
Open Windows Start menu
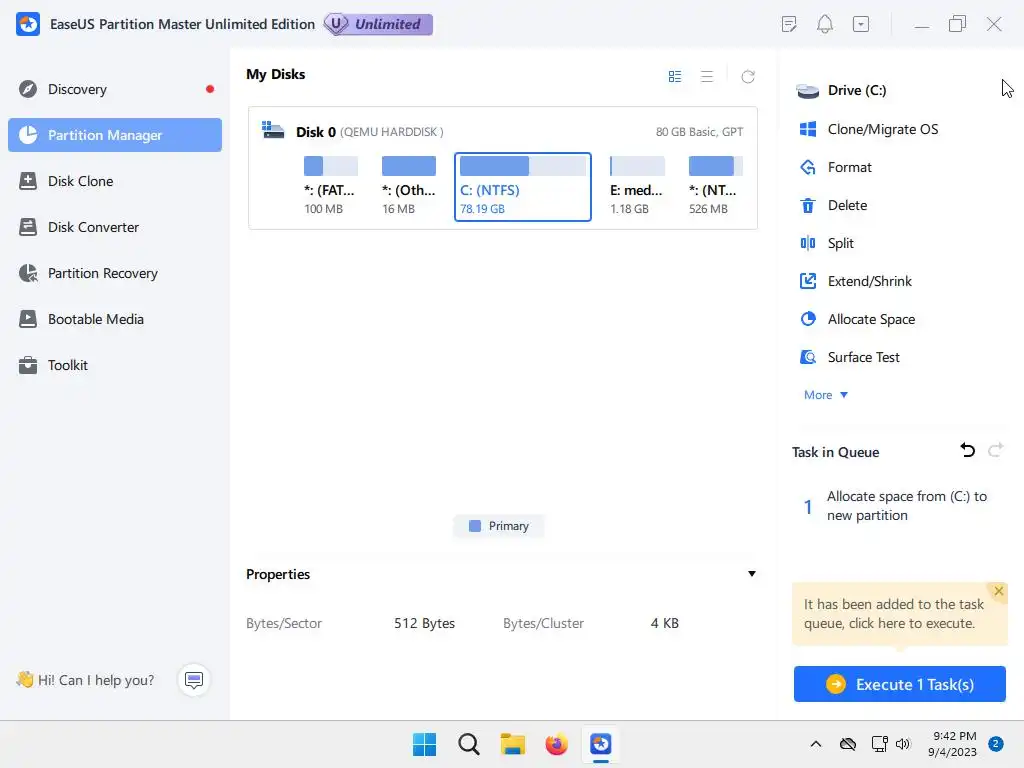(424, 744)
